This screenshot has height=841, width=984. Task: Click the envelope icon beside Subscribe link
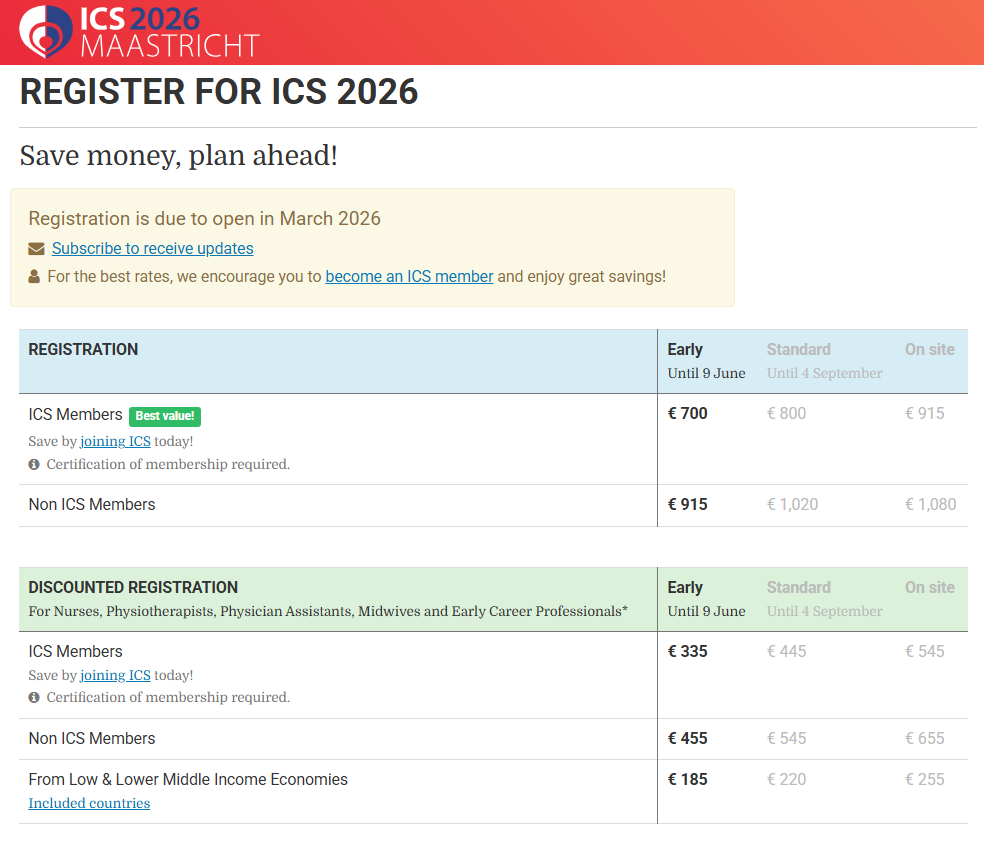(x=36, y=249)
